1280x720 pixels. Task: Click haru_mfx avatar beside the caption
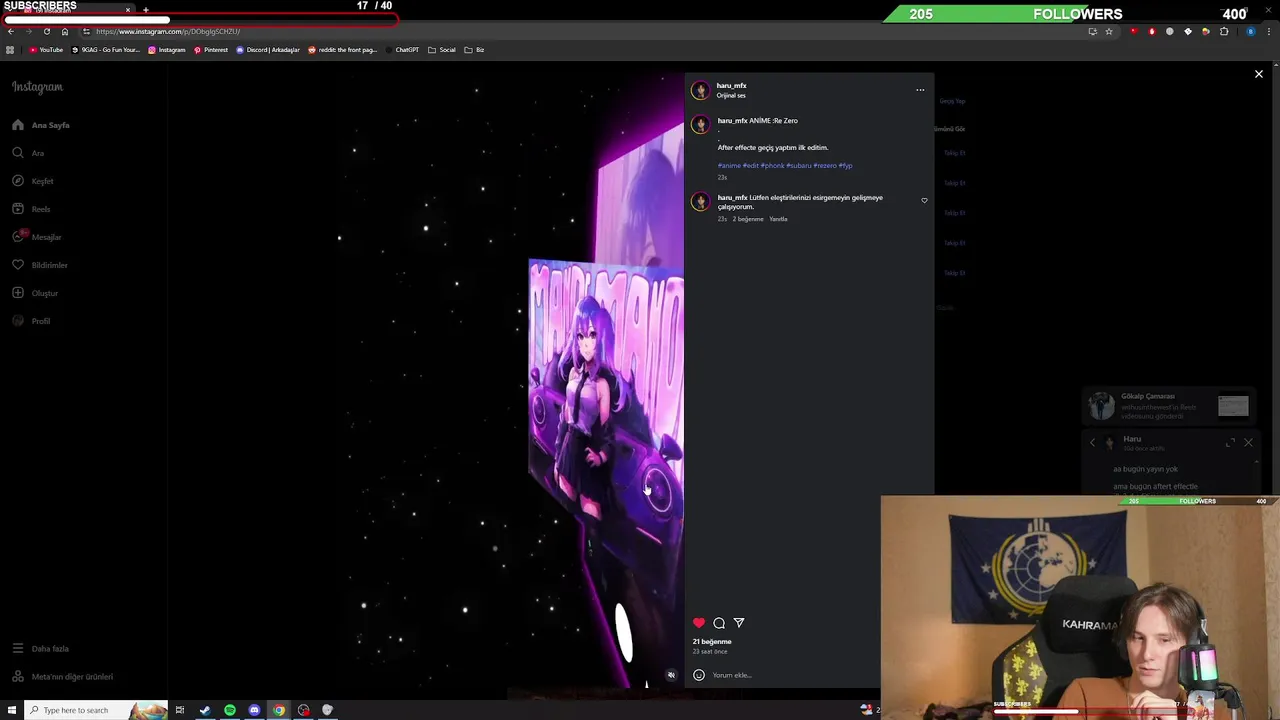700,125
